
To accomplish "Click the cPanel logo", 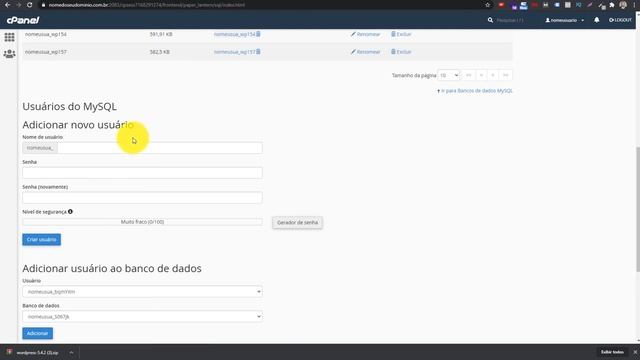I will pyautogui.click(x=23, y=20).
